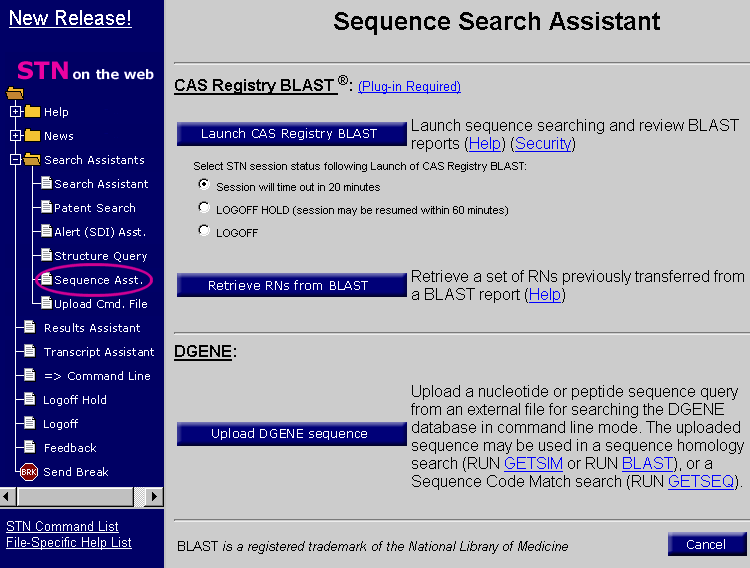Open Help link next to Launch BLAST
750x568 pixels.
coord(485,143)
